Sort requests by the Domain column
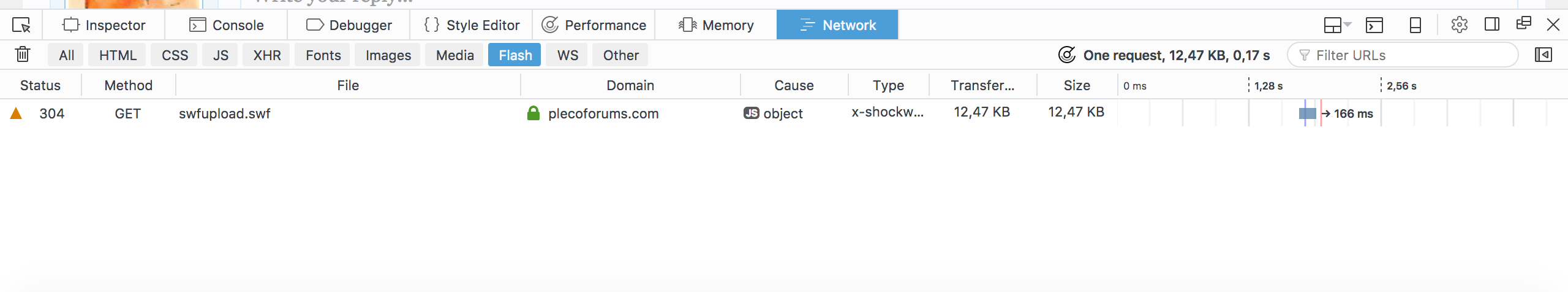 (630, 85)
